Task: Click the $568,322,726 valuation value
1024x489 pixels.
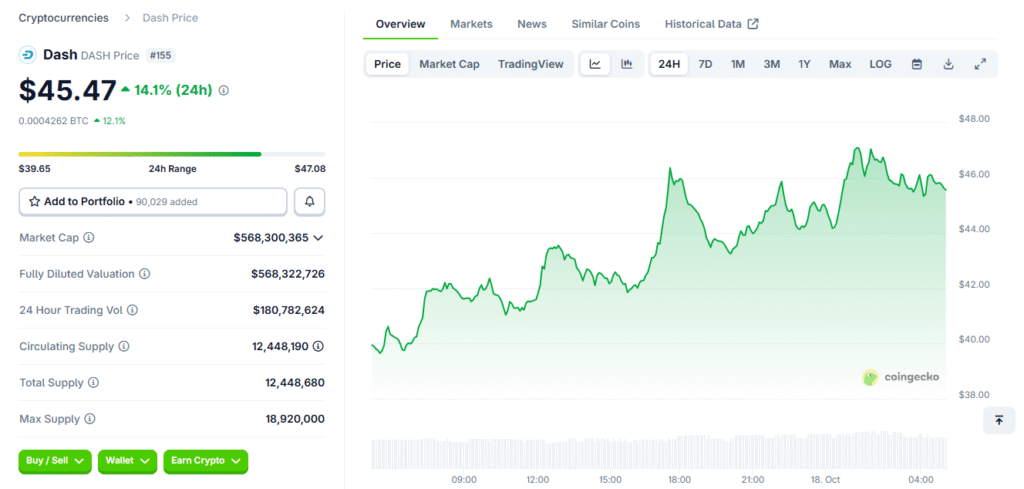Action: click(288, 274)
